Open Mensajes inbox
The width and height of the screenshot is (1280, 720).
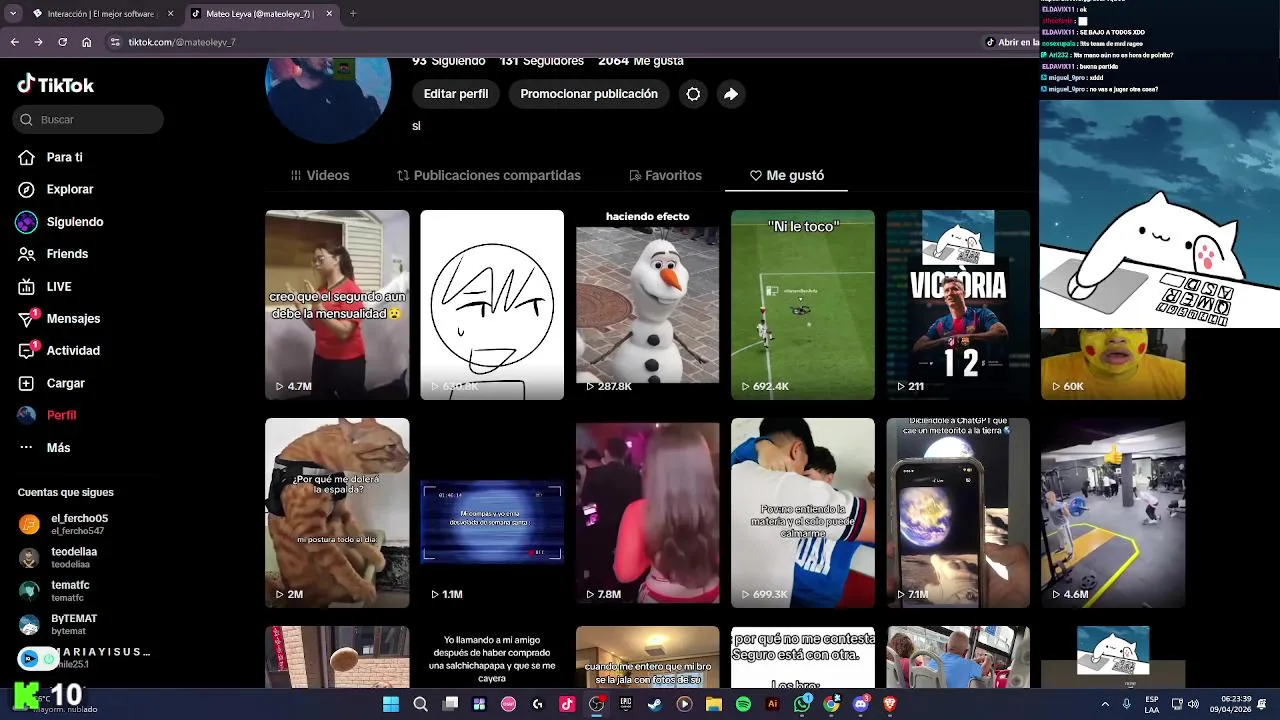[x=73, y=318]
